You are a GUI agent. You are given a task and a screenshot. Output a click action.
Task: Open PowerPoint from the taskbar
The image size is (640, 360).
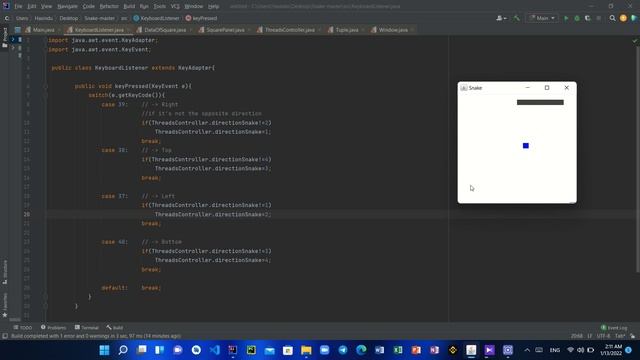(x=416, y=350)
